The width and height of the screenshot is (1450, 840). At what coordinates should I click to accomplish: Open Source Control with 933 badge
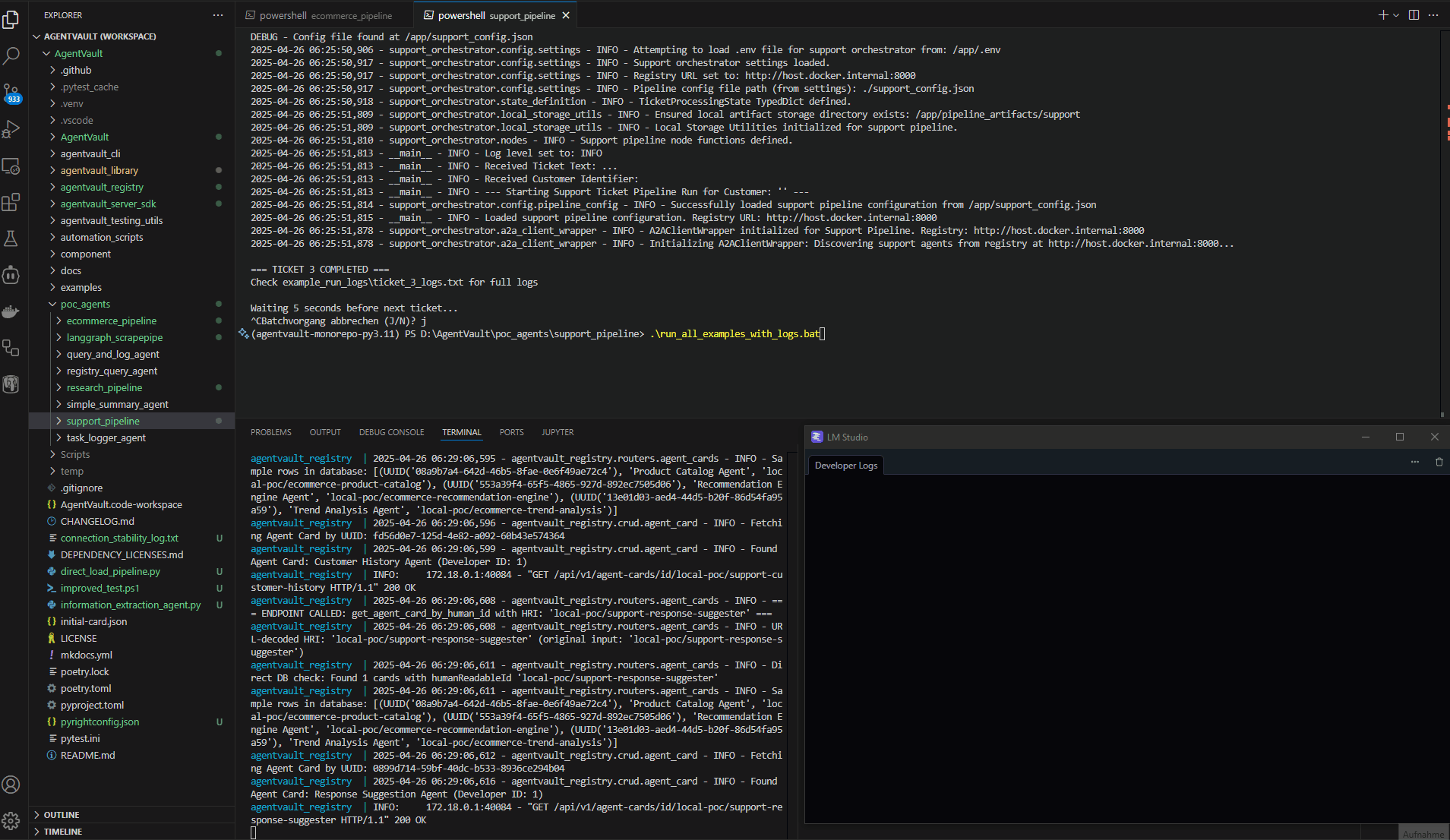tap(11, 93)
